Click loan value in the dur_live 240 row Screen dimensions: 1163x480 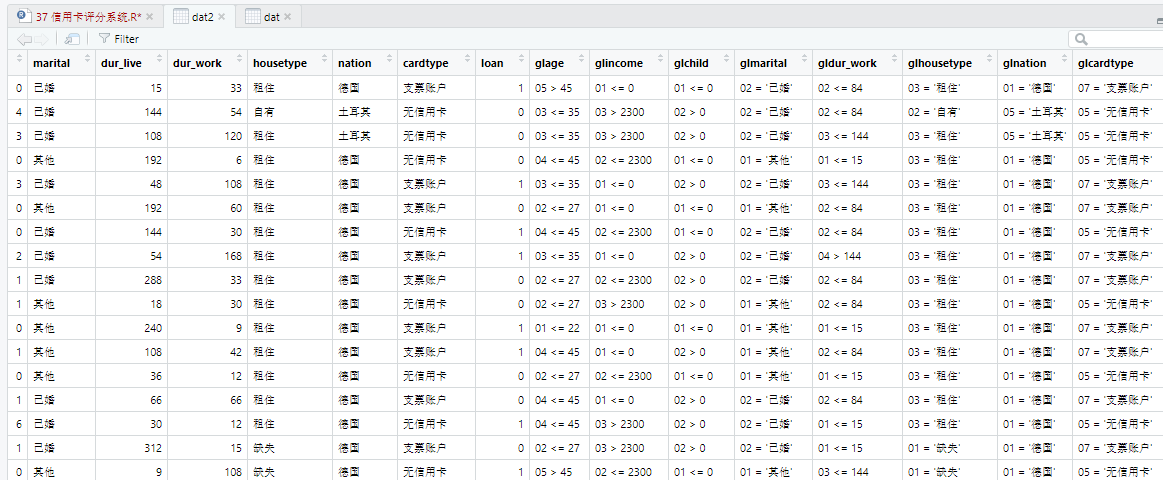coord(502,327)
